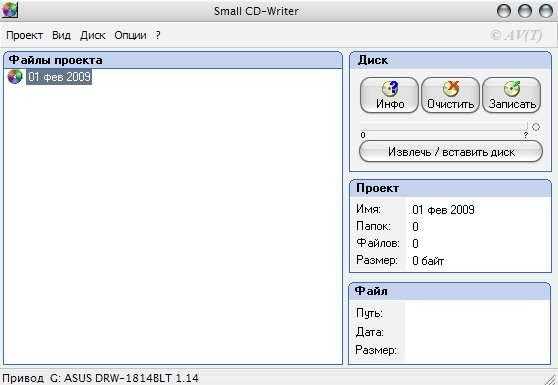
Task: Click the Проект panel header
Action: (x=451, y=188)
